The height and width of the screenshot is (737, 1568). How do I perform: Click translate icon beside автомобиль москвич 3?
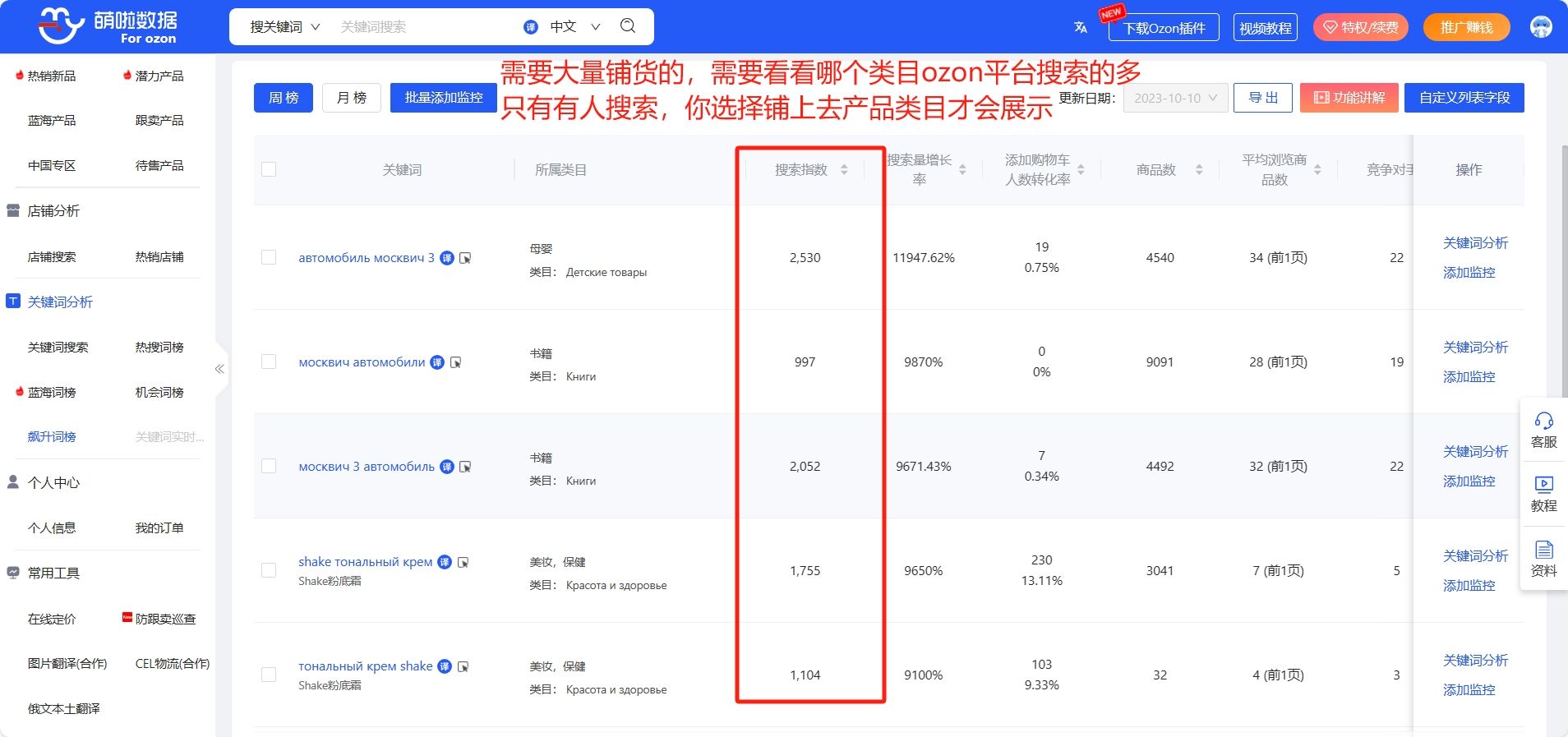point(447,258)
